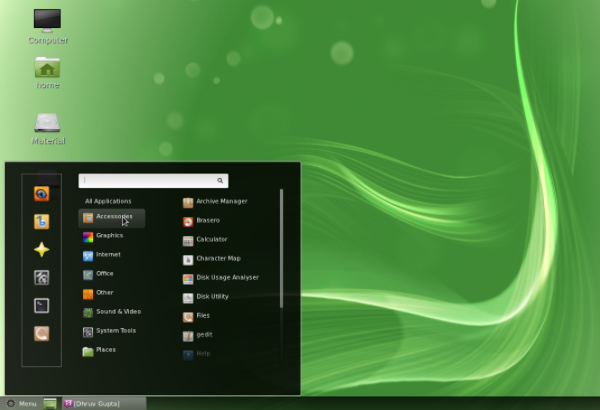The width and height of the screenshot is (600, 410).
Task: Switch to the Dhruv Gupta taskbar window
Action: [104, 403]
